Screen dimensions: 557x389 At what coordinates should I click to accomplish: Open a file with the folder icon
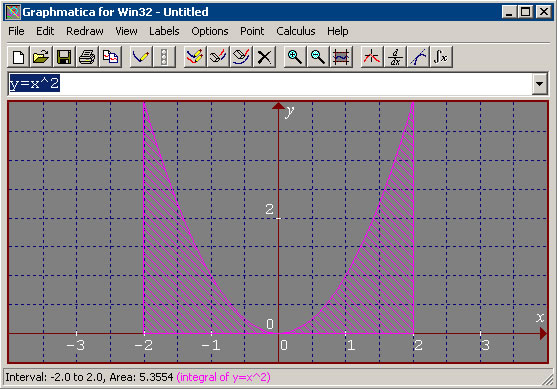pos(41,57)
